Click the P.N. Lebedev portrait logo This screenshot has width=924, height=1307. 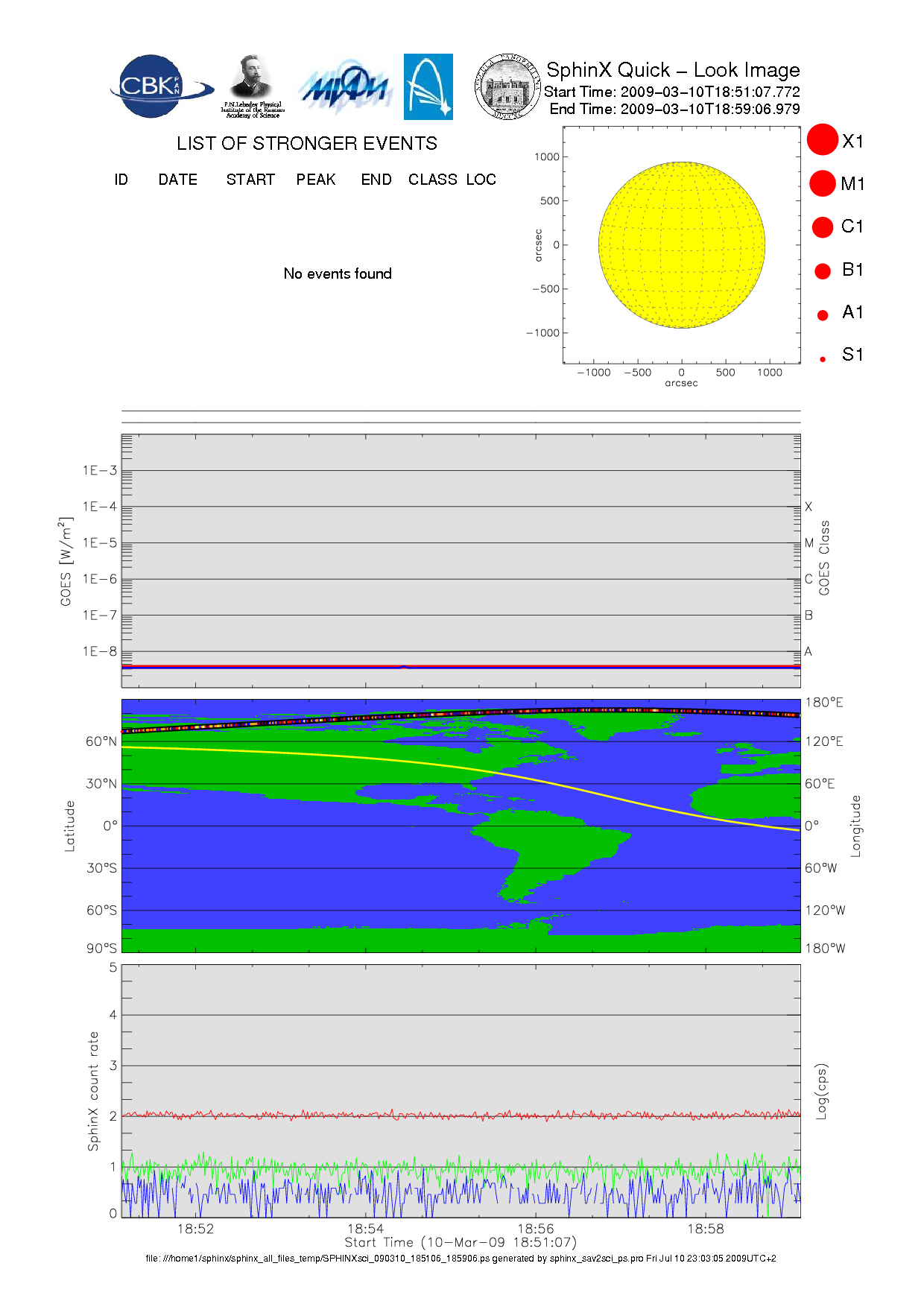pos(253,86)
